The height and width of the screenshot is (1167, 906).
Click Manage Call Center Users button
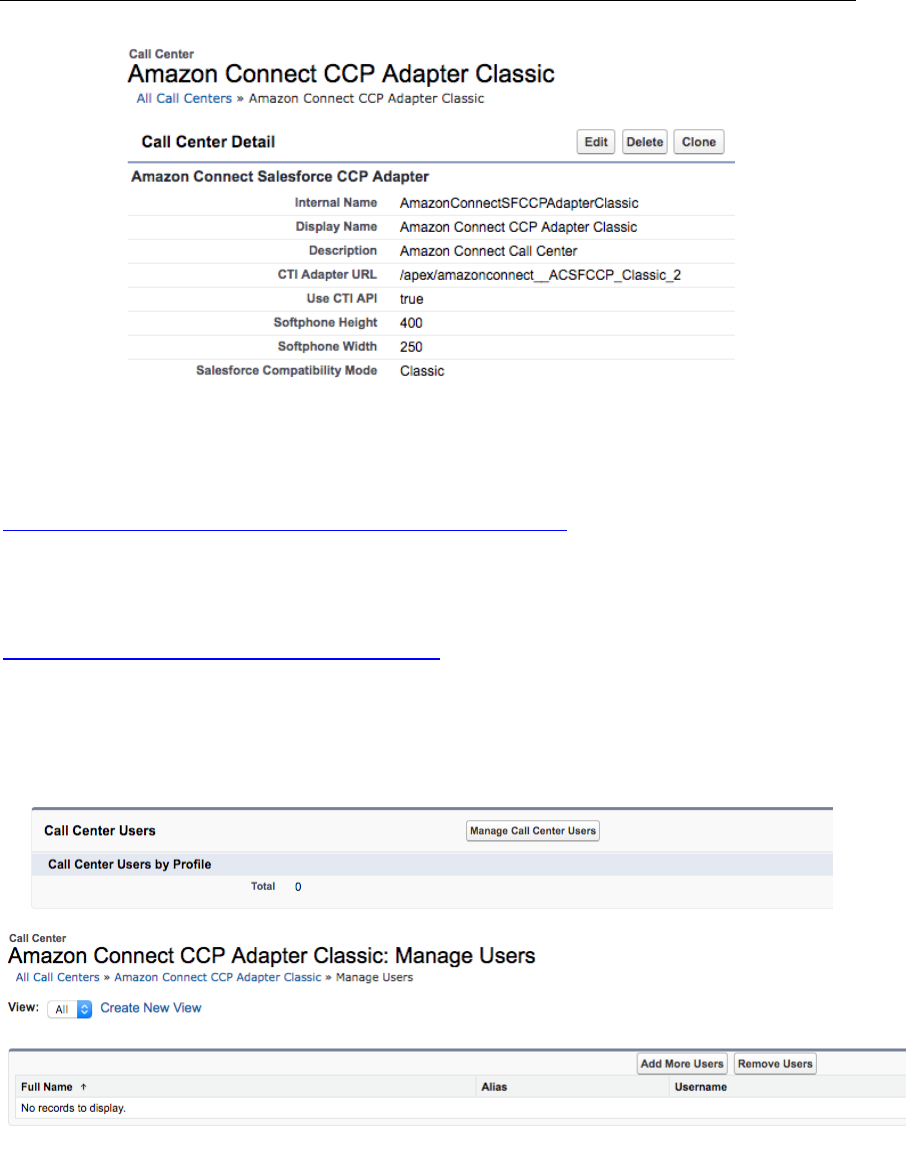(x=533, y=831)
